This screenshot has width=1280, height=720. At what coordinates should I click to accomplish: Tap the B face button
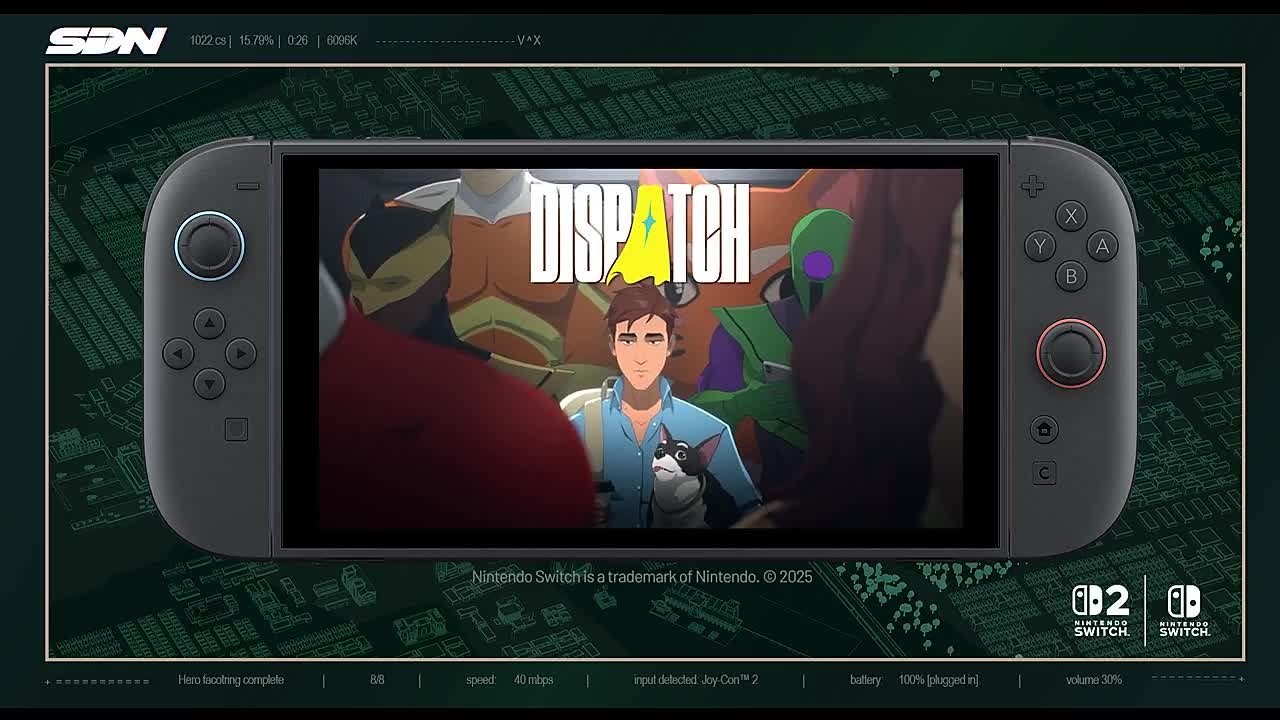[x=1071, y=276]
